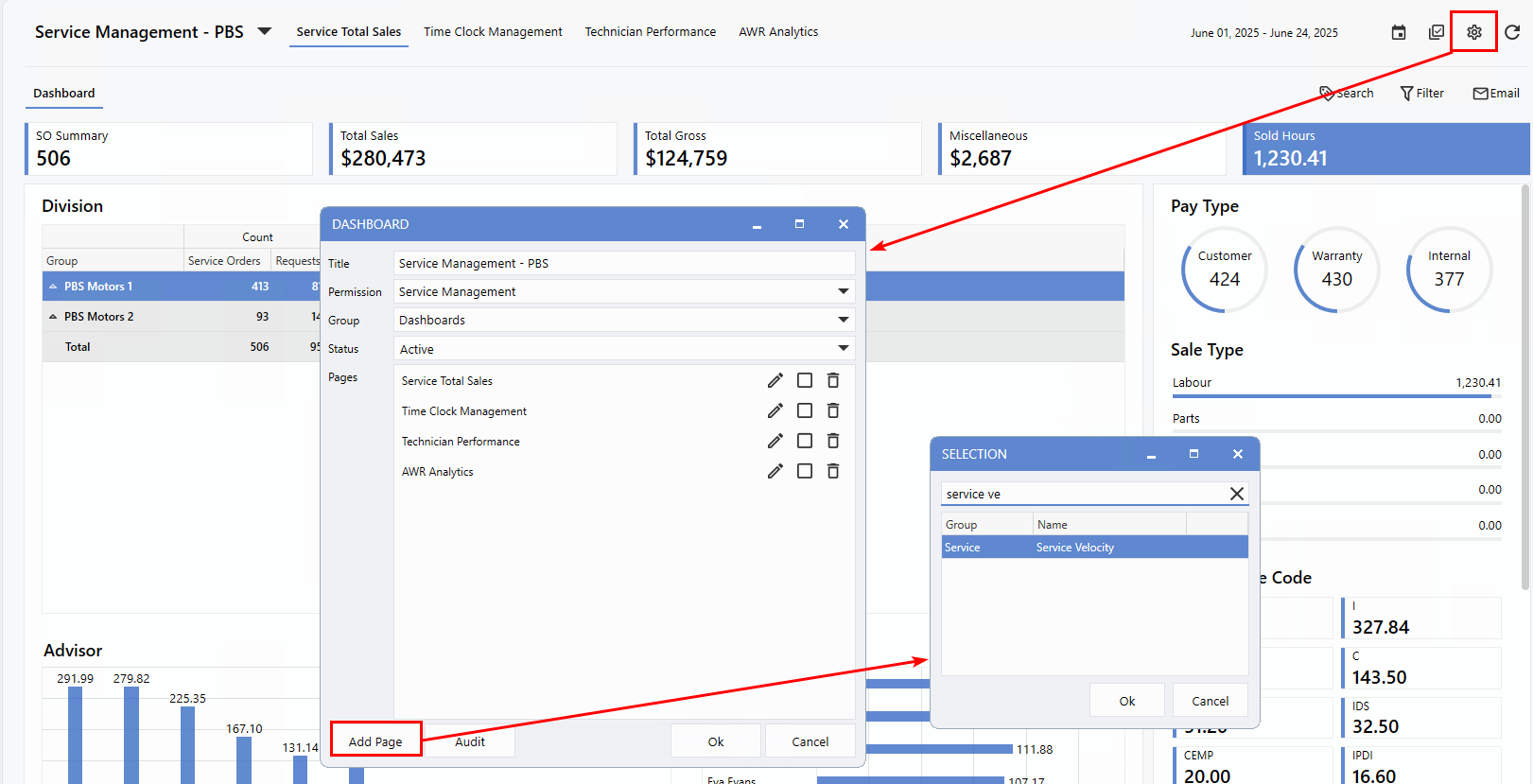Open the Permission dropdown

click(x=843, y=291)
